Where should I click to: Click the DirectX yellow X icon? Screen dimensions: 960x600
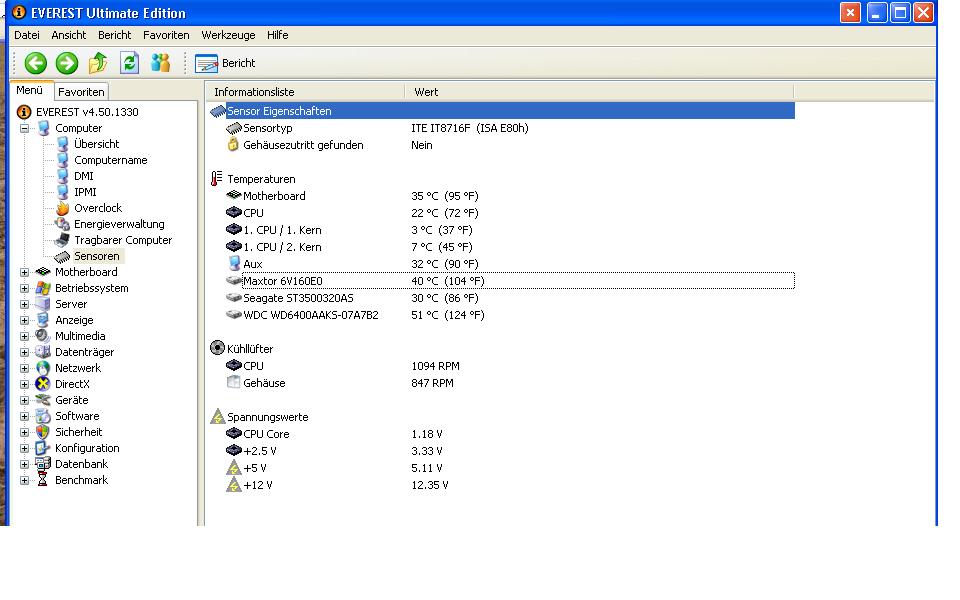tap(43, 384)
